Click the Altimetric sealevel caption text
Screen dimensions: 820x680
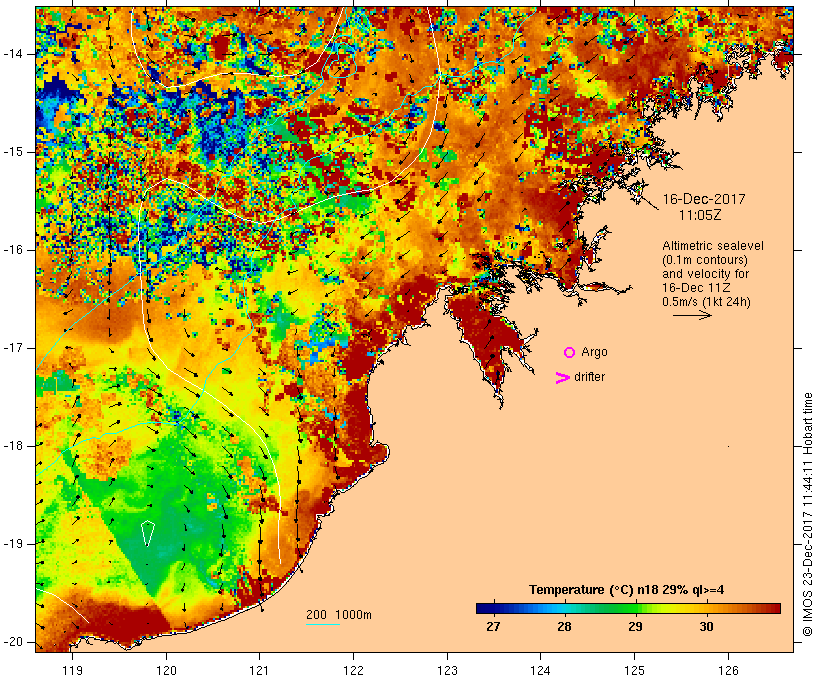[x=713, y=246]
